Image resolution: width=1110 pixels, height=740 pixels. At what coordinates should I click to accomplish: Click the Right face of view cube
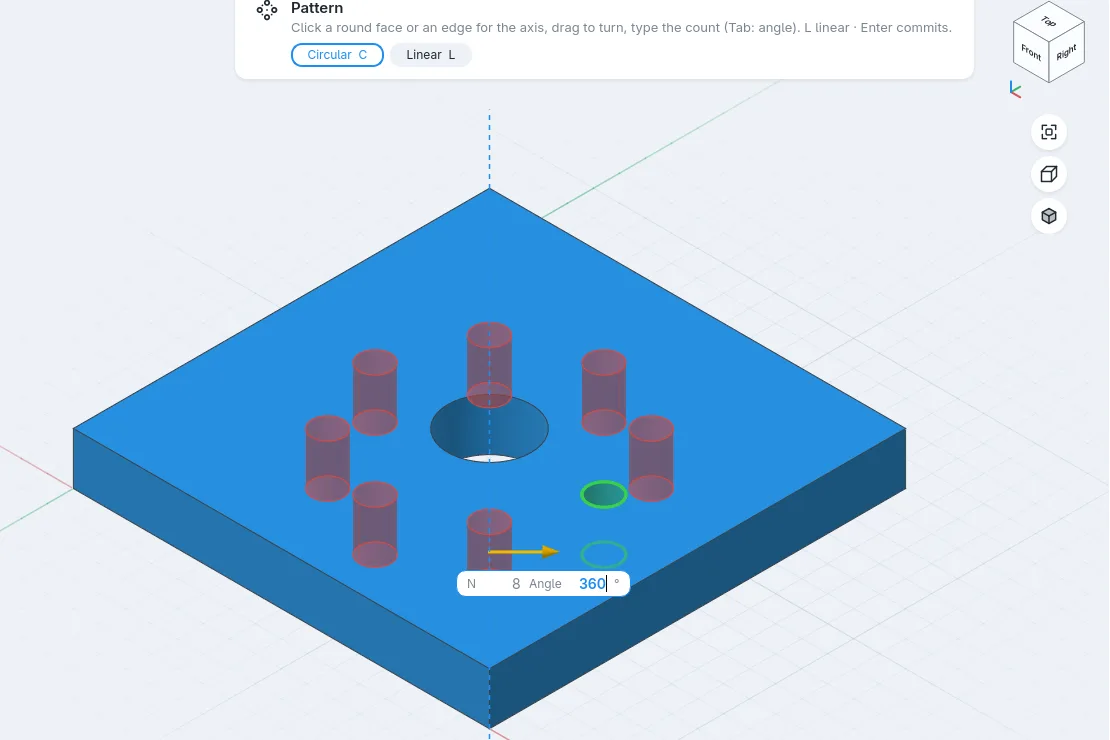[1066, 53]
